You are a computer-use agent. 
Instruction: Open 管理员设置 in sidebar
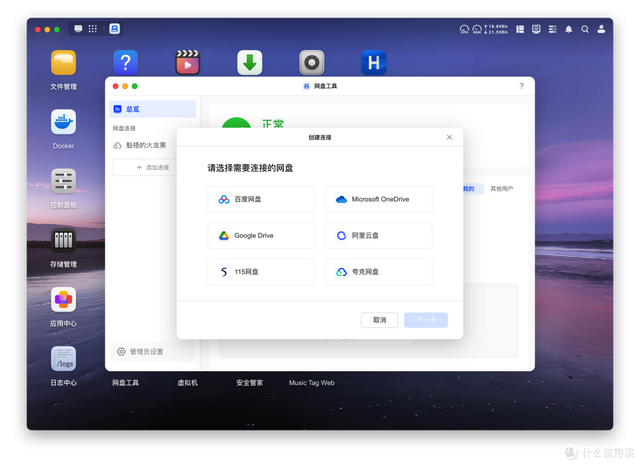pos(140,352)
